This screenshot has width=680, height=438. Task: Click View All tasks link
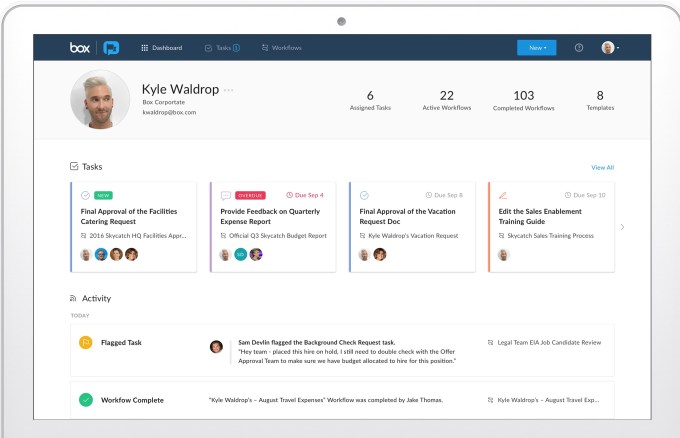tap(602, 167)
